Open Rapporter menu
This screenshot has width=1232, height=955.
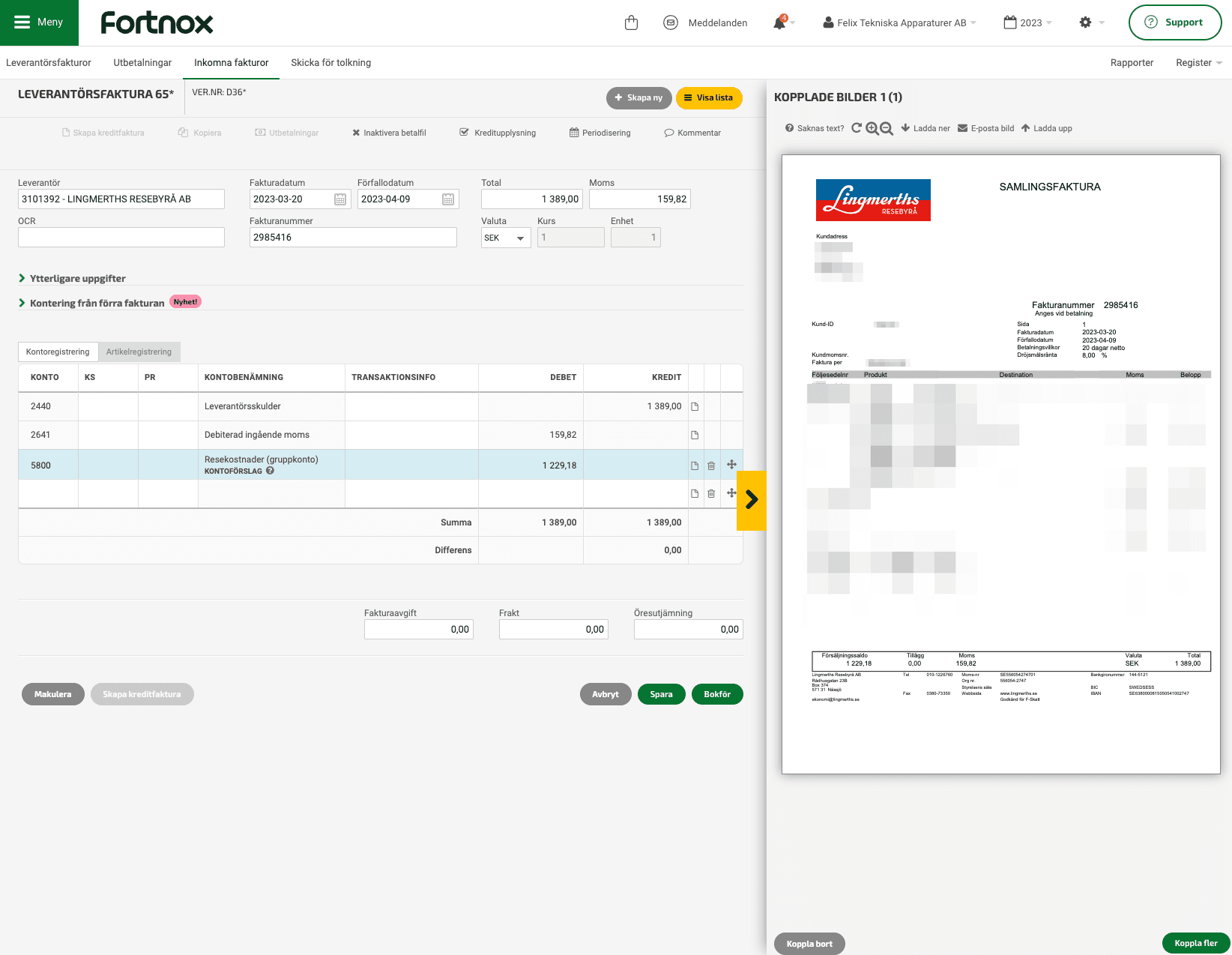click(1132, 63)
